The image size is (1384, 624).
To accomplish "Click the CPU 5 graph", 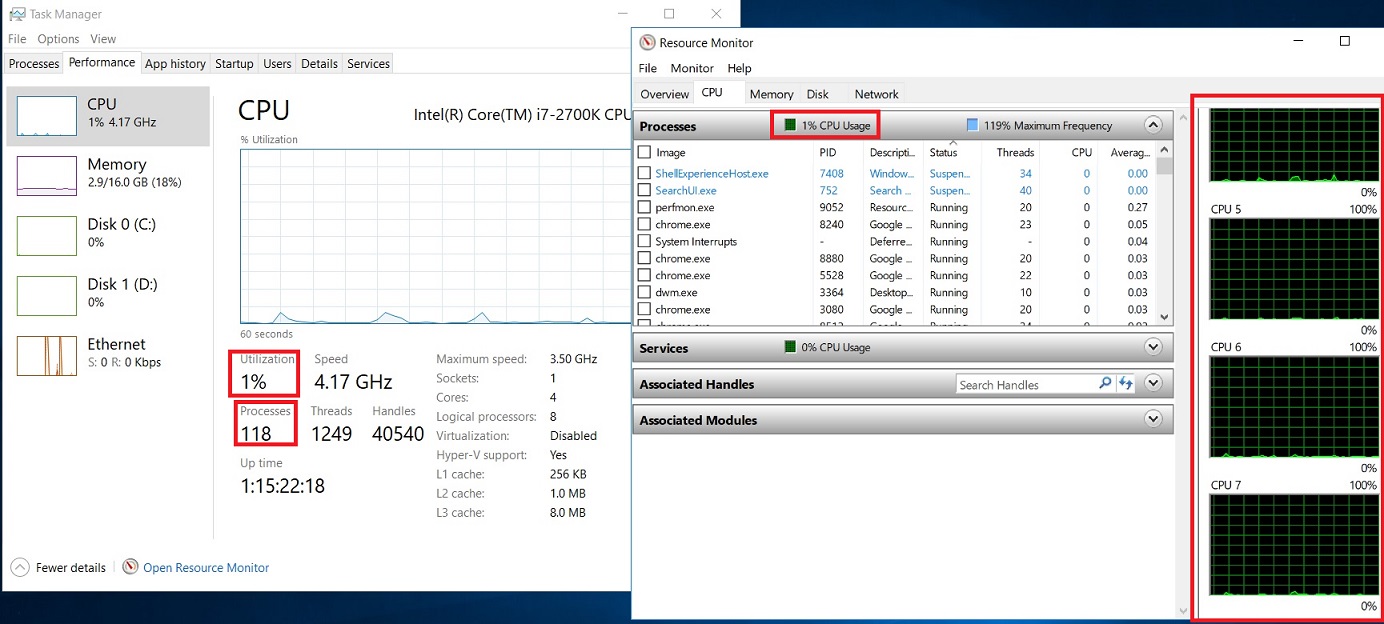I will [1293, 270].
